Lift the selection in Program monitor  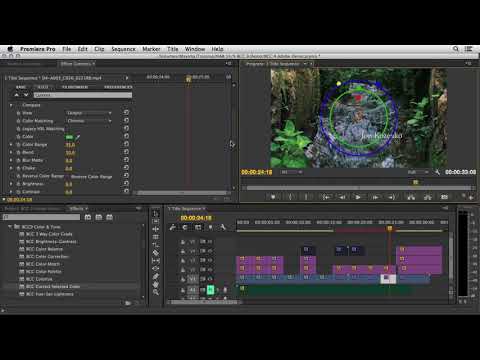click(x=411, y=197)
